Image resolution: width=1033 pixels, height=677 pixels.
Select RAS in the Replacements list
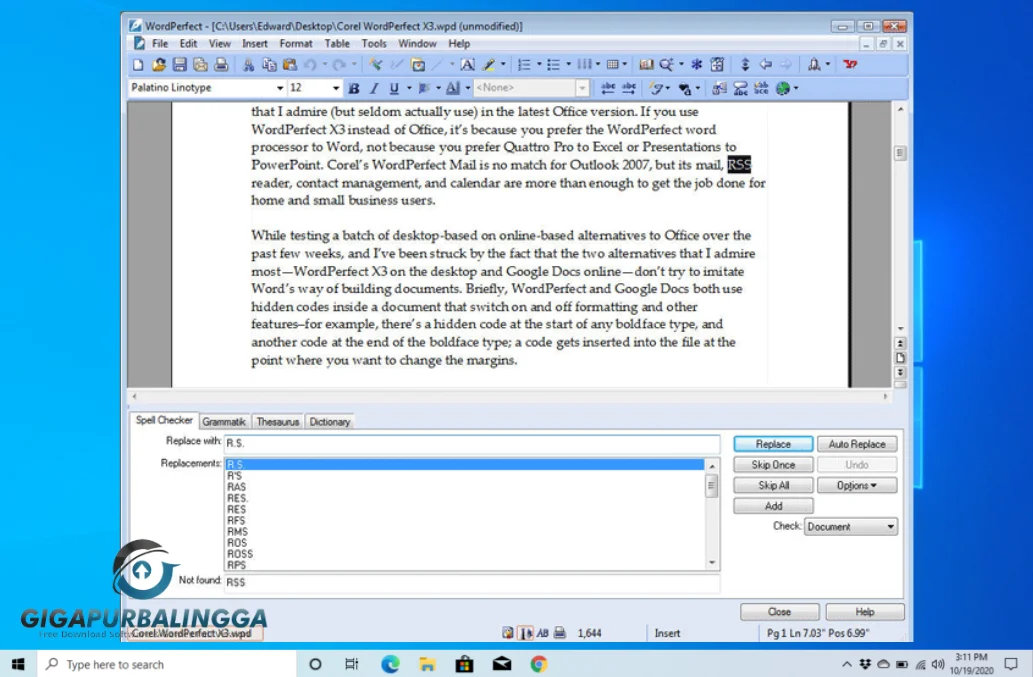click(x=464, y=487)
